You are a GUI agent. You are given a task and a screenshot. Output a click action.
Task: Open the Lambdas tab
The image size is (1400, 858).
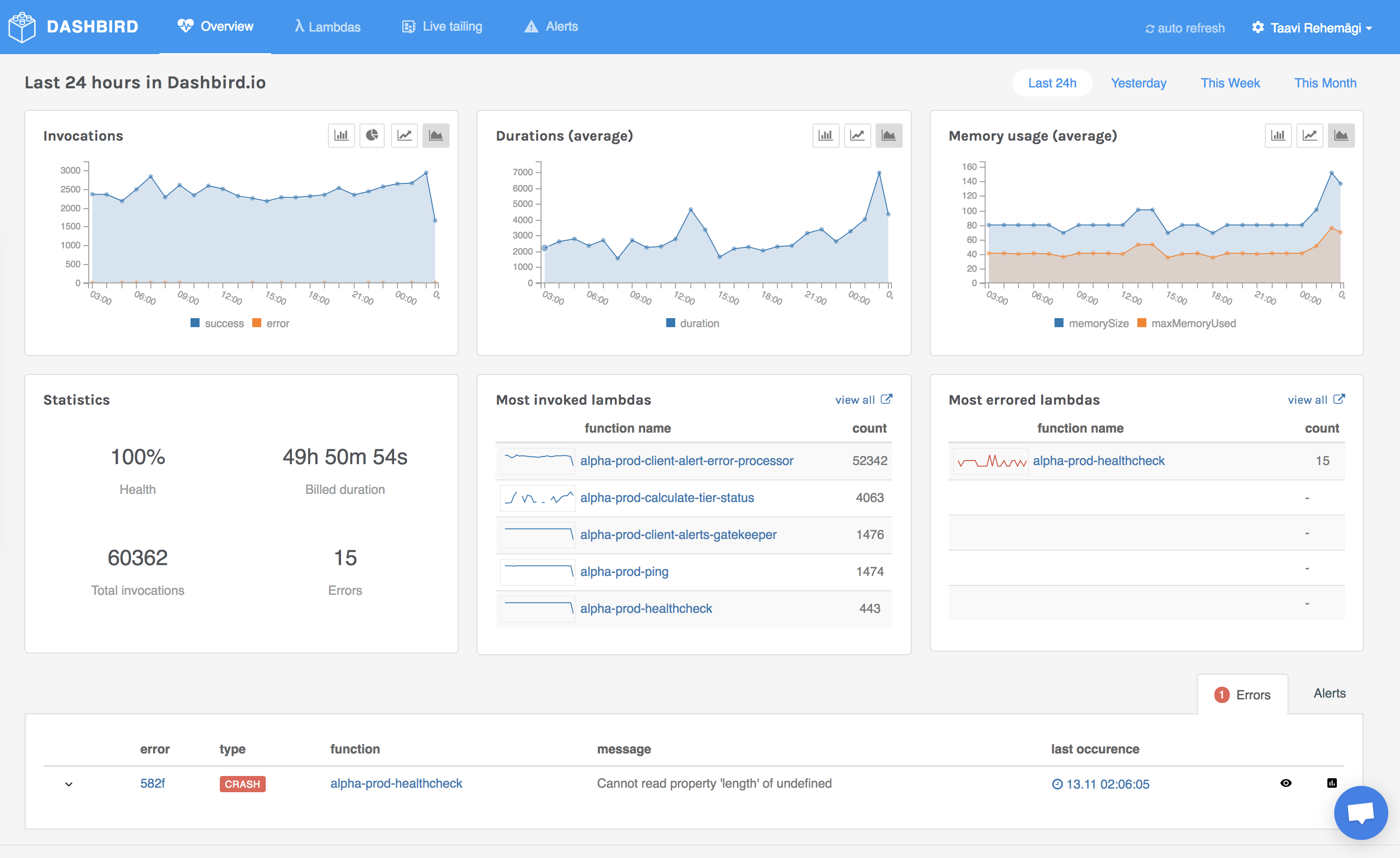(327, 27)
